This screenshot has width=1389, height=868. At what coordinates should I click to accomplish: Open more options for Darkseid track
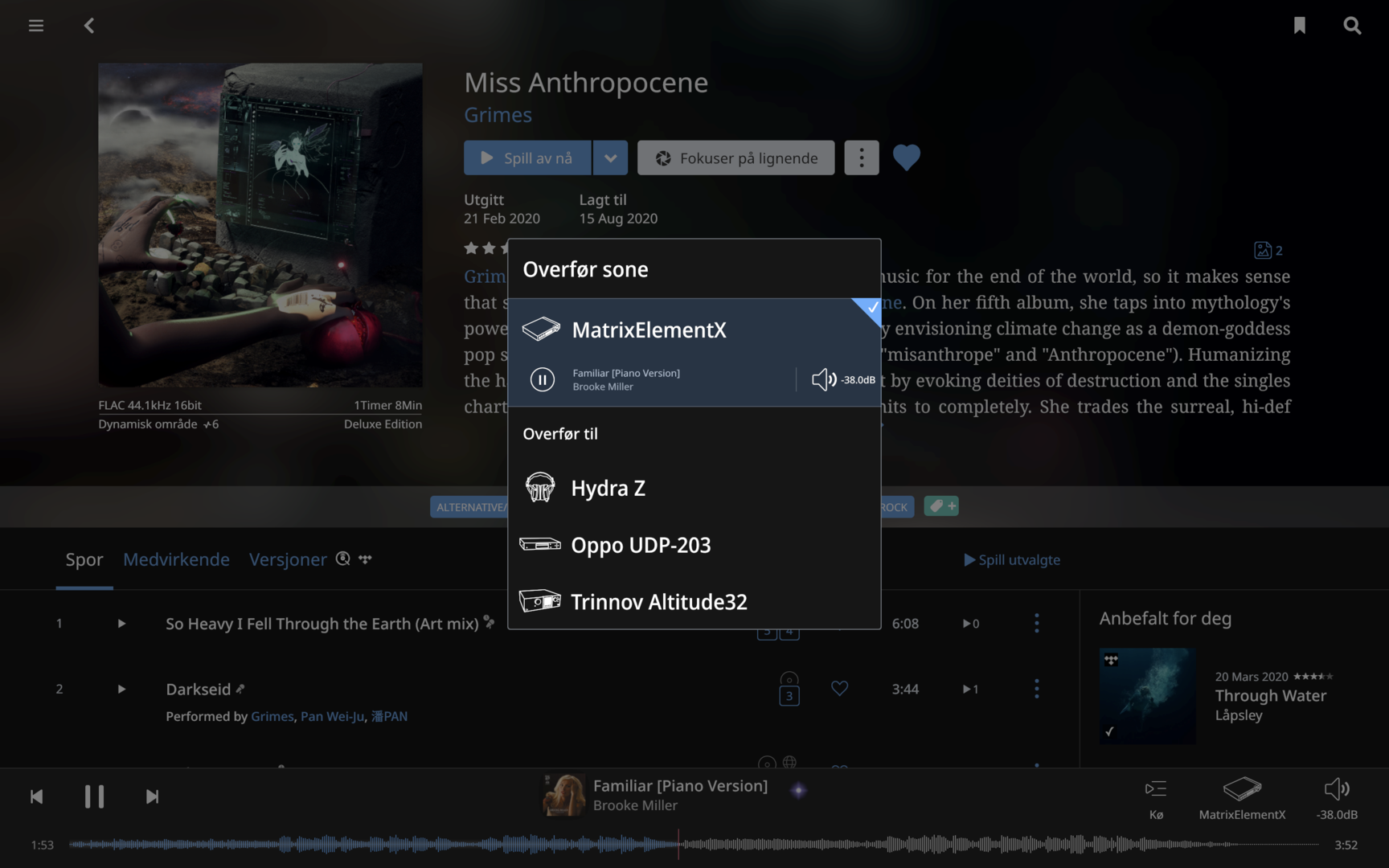pyautogui.click(x=1037, y=689)
